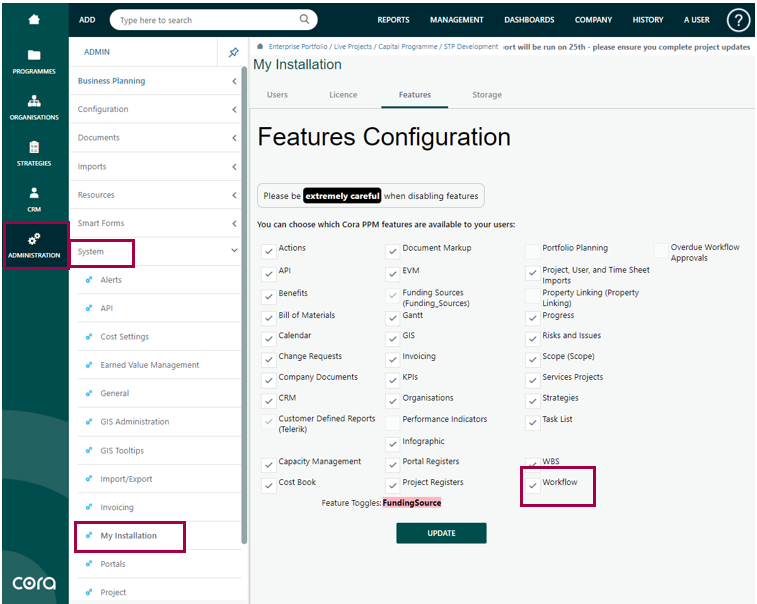757x604 pixels.
Task: Click gear icon beside Project
Action: (89, 592)
